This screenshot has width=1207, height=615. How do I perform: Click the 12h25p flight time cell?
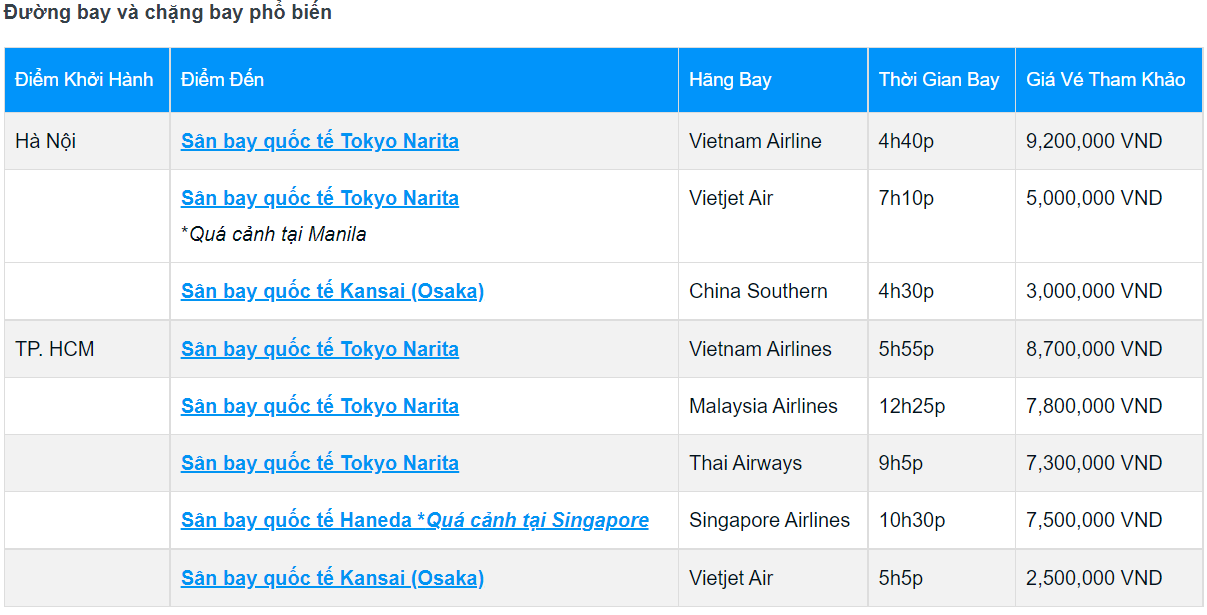[911, 406]
